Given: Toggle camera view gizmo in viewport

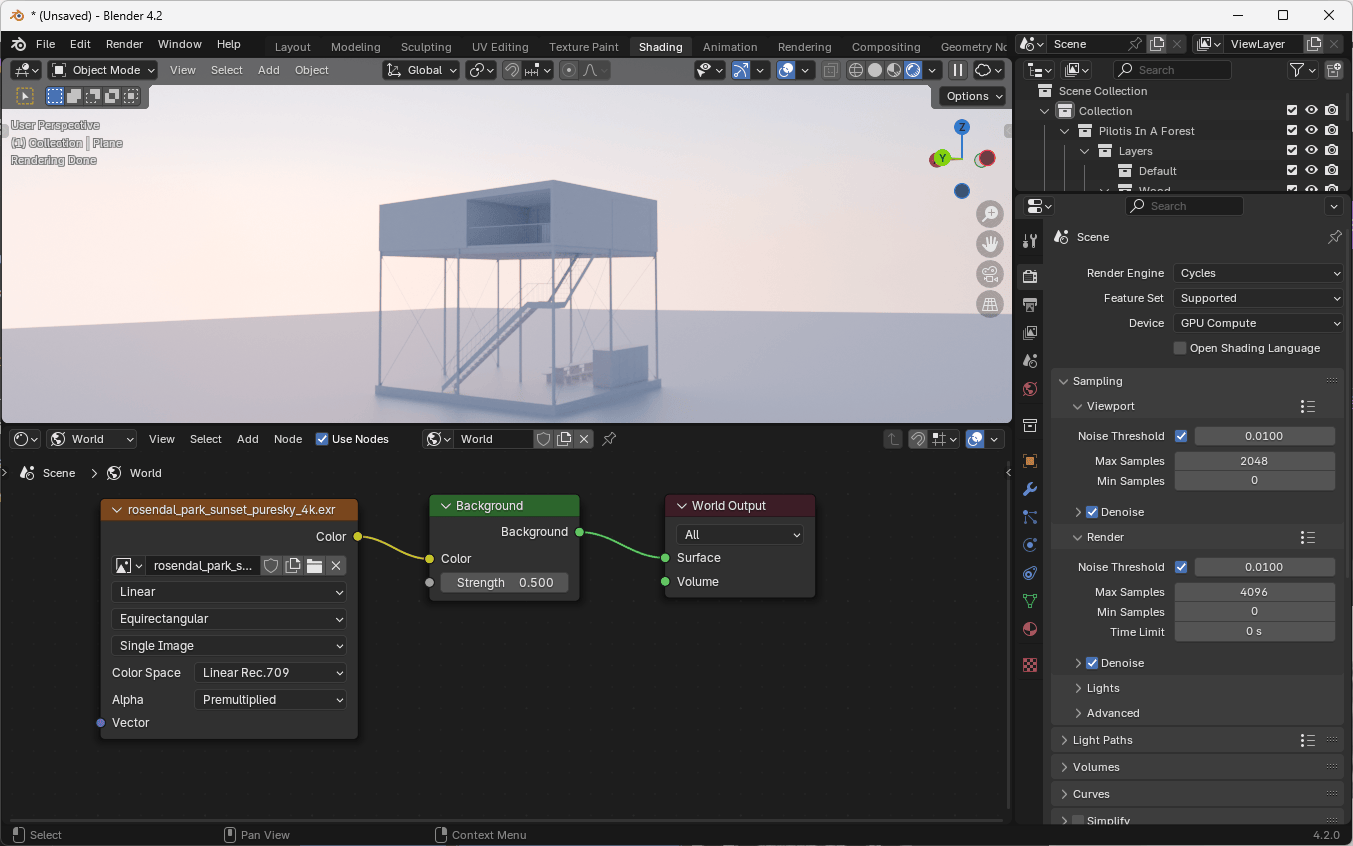Looking at the screenshot, I should click(x=990, y=274).
